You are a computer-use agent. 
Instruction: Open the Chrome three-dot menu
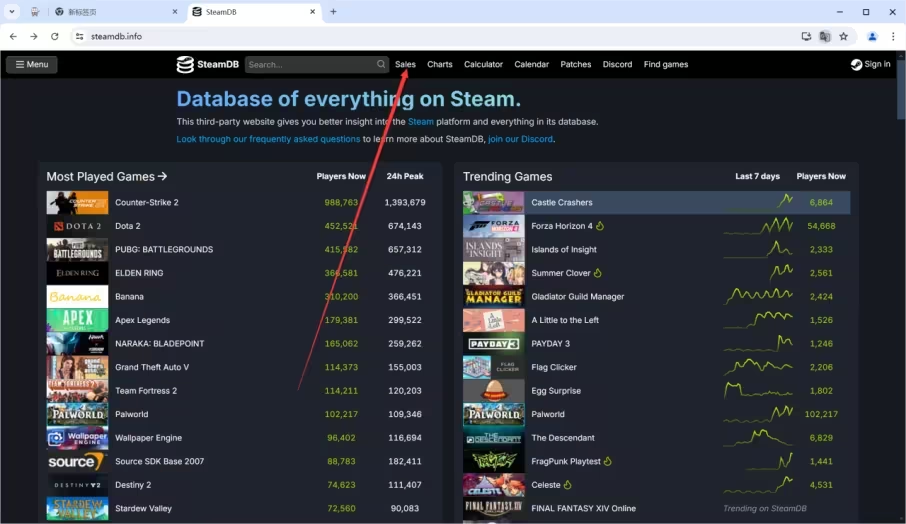(x=893, y=36)
